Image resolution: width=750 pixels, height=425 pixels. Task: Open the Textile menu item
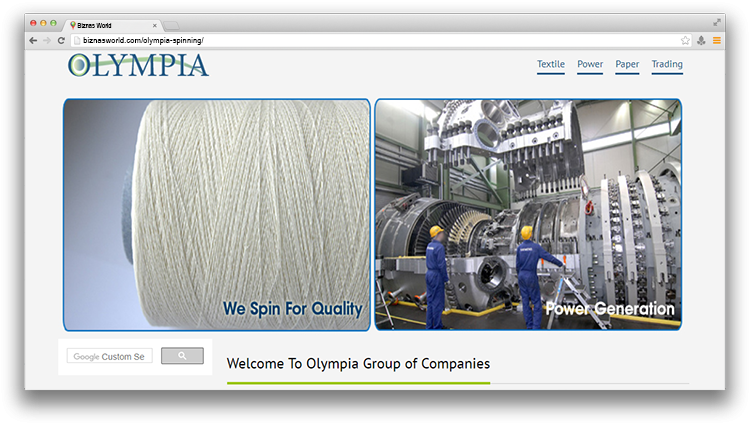551,65
